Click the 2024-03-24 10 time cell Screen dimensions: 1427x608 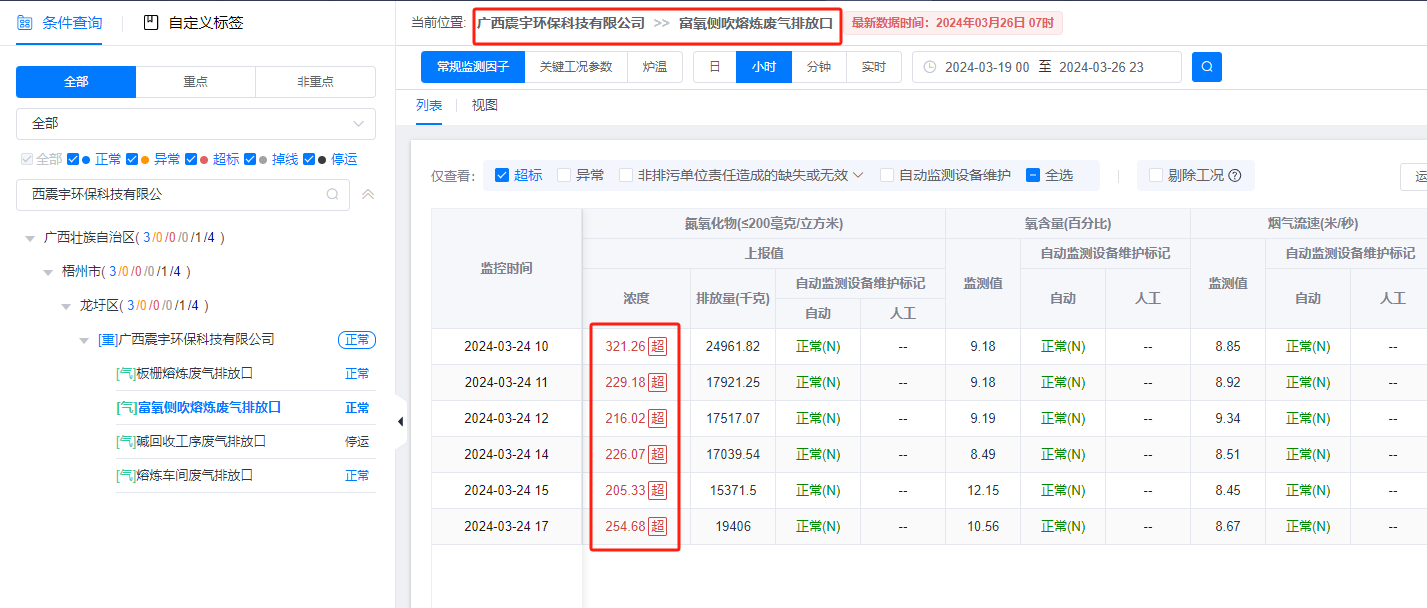(506, 347)
